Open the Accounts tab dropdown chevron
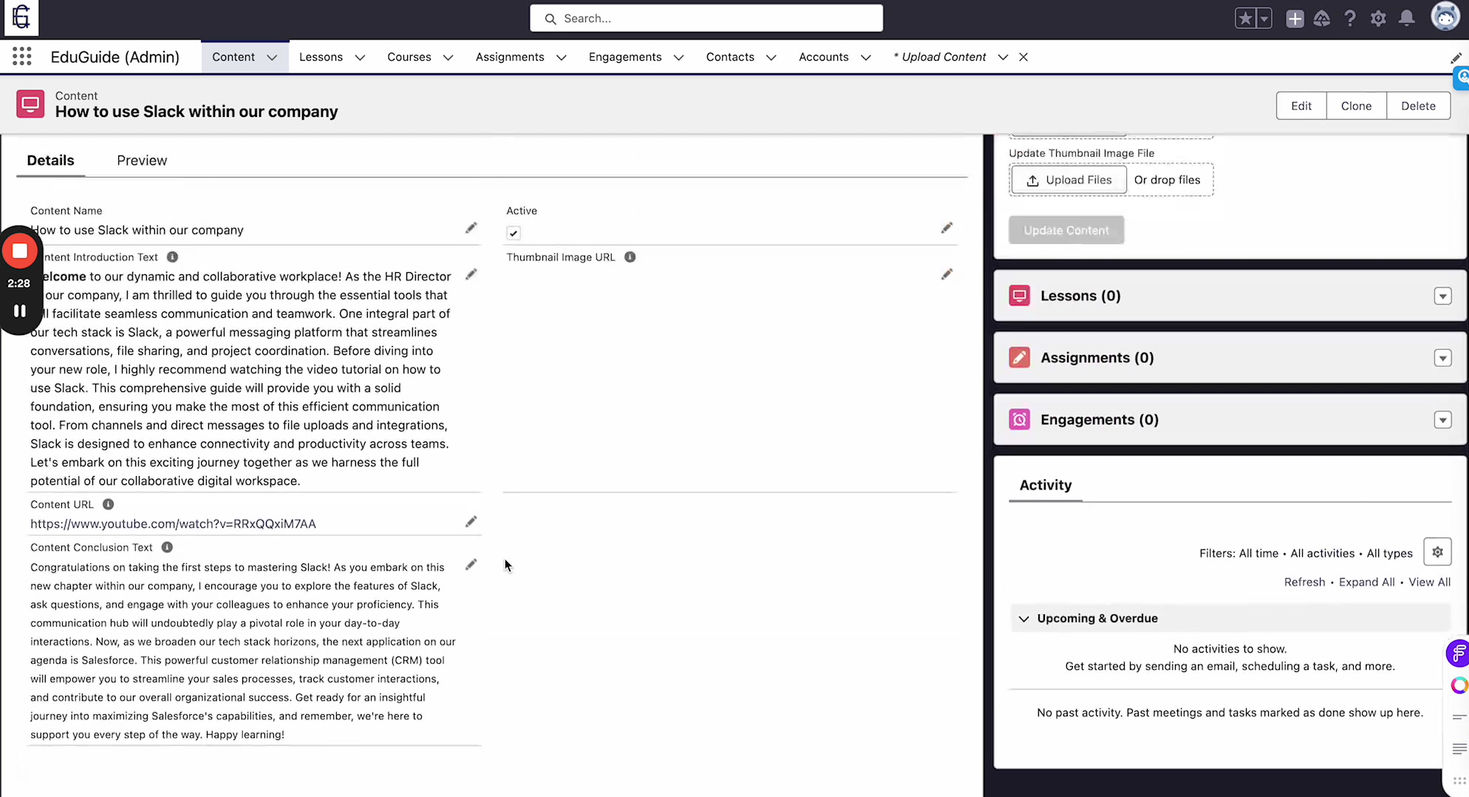This screenshot has width=1469, height=797. 866,58
